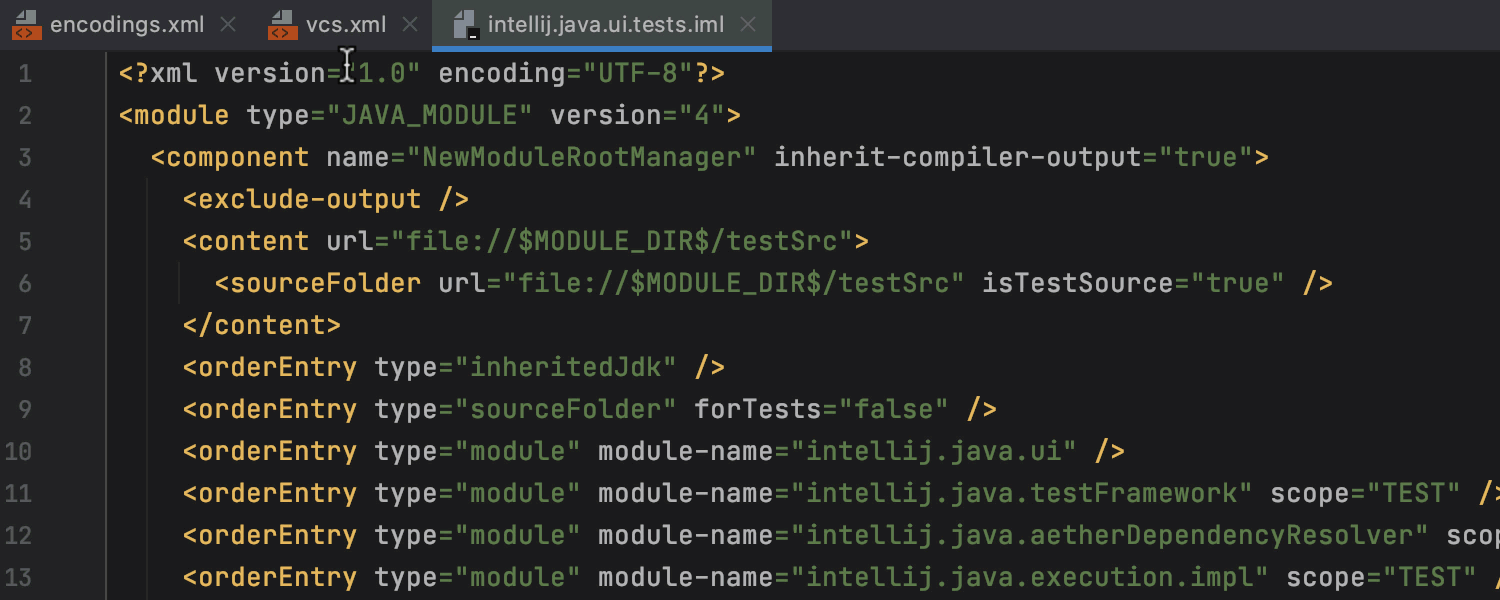The width and height of the screenshot is (1500, 600).
Task: Click the "inheritedJdk" value
Action: tap(566, 368)
